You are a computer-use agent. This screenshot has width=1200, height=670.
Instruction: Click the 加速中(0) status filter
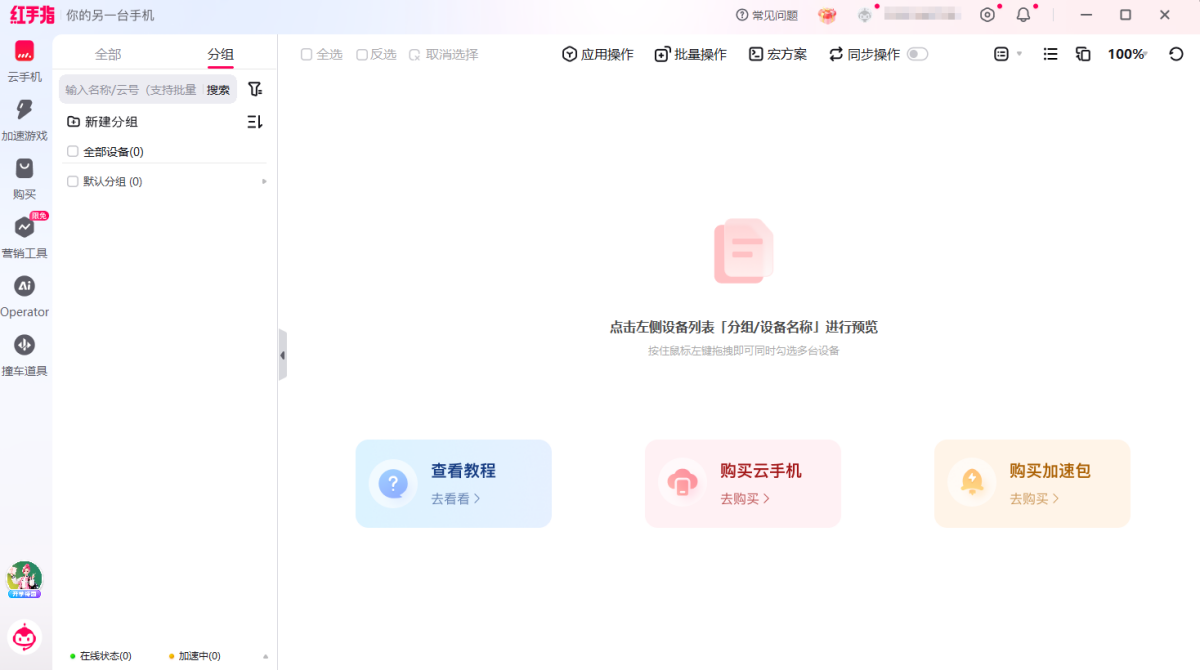194,656
